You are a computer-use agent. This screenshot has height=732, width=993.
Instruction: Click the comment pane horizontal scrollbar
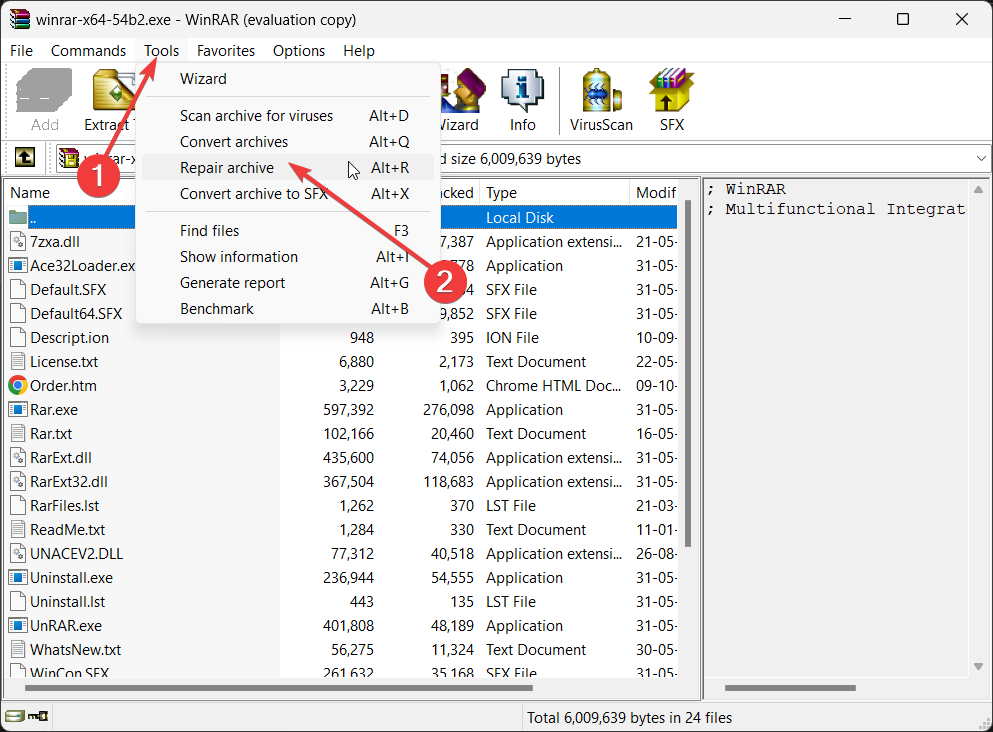click(x=790, y=688)
